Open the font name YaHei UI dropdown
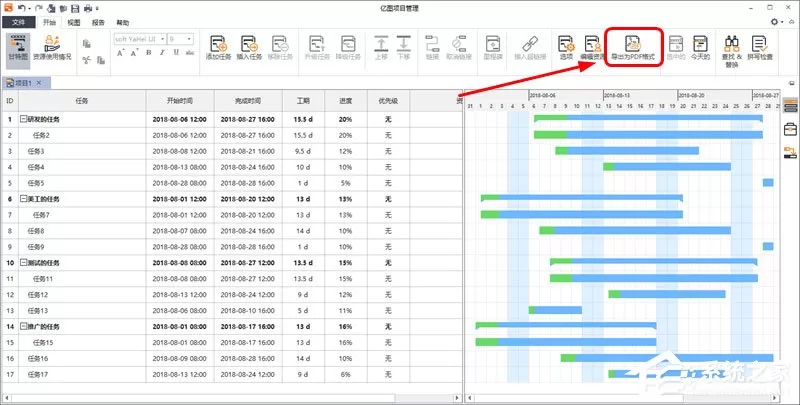800x405 pixels. [x=140, y=39]
